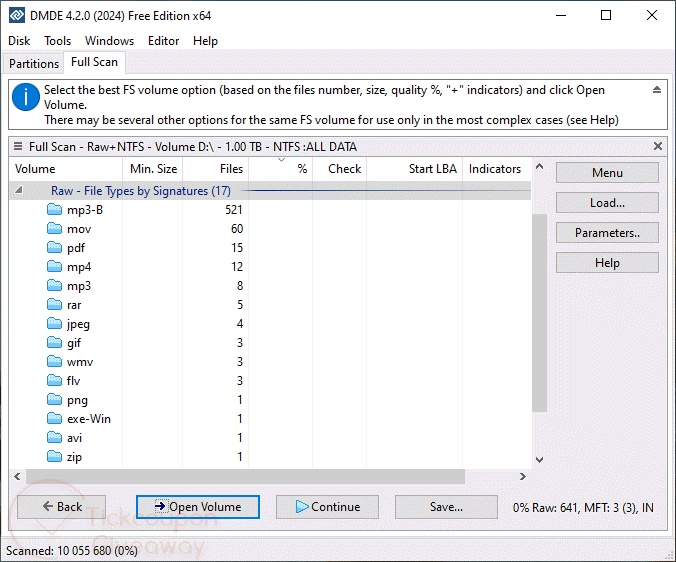The width and height of the screenshot is (676, 562).
Task: Click the Menu button on right side
Action: [607, 173]
